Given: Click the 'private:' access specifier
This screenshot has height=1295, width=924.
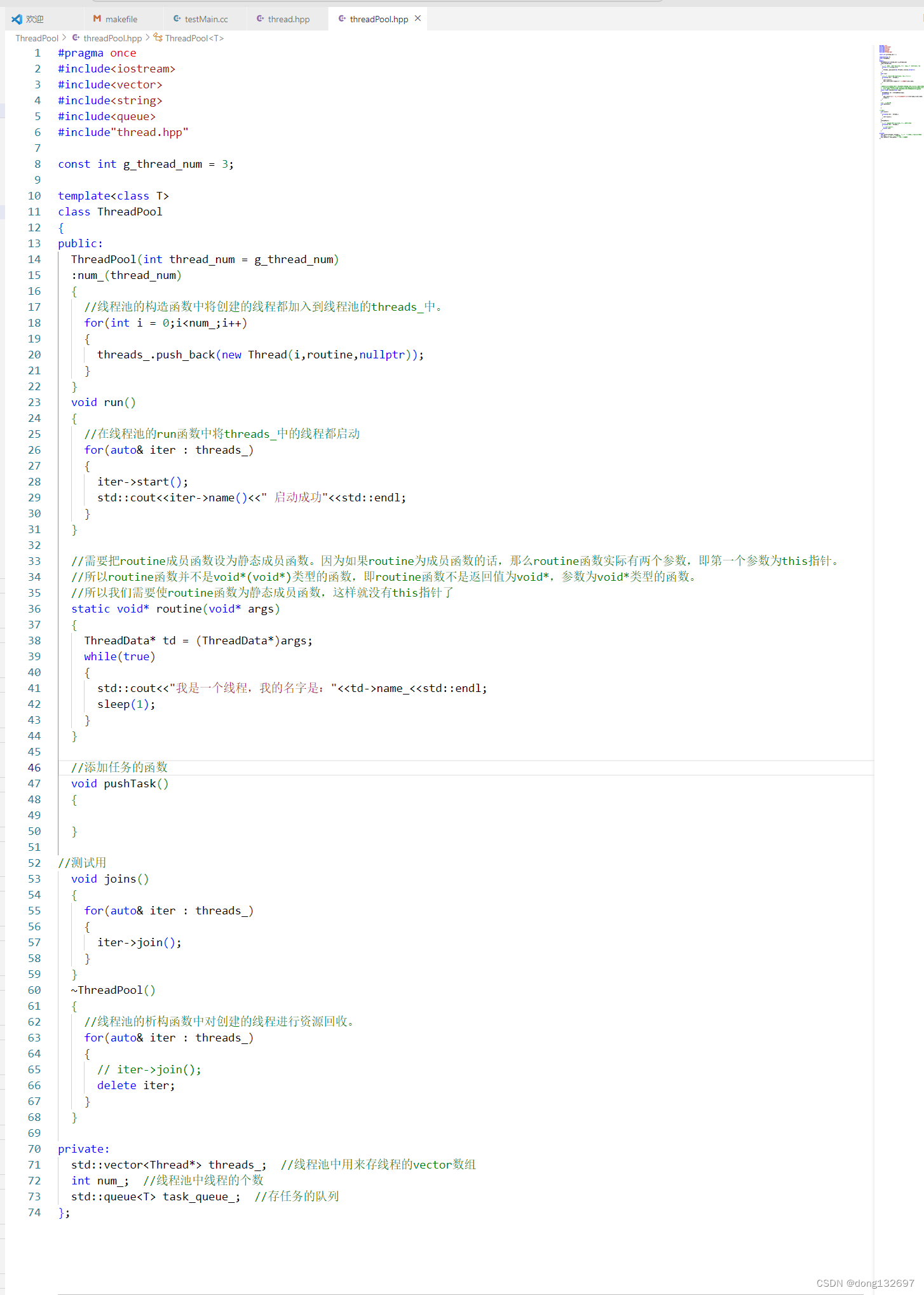Looking at the screenshot, I should tap(83, 1149).
